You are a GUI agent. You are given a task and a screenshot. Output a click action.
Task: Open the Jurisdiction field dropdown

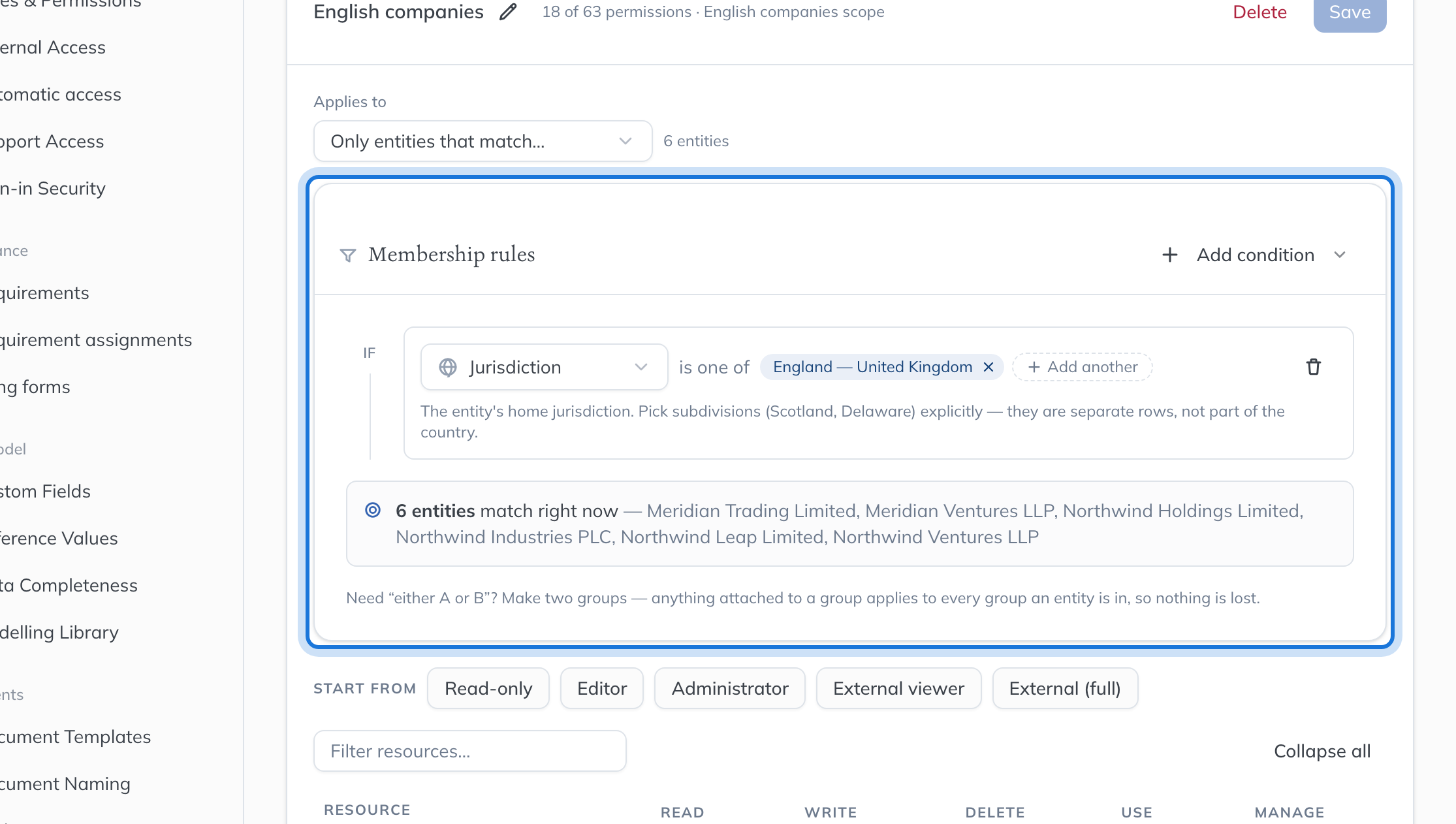click(545, 367)
